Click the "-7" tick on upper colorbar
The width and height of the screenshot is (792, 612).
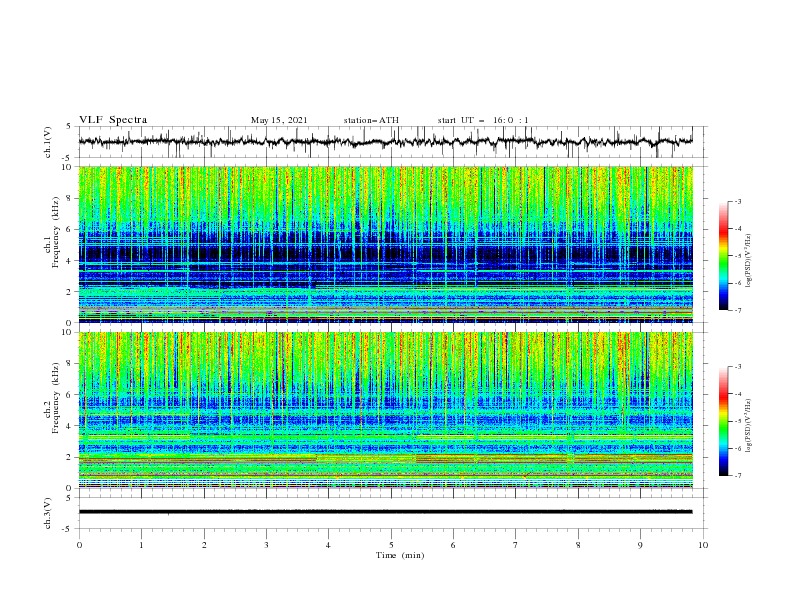[x=738, y=310]
